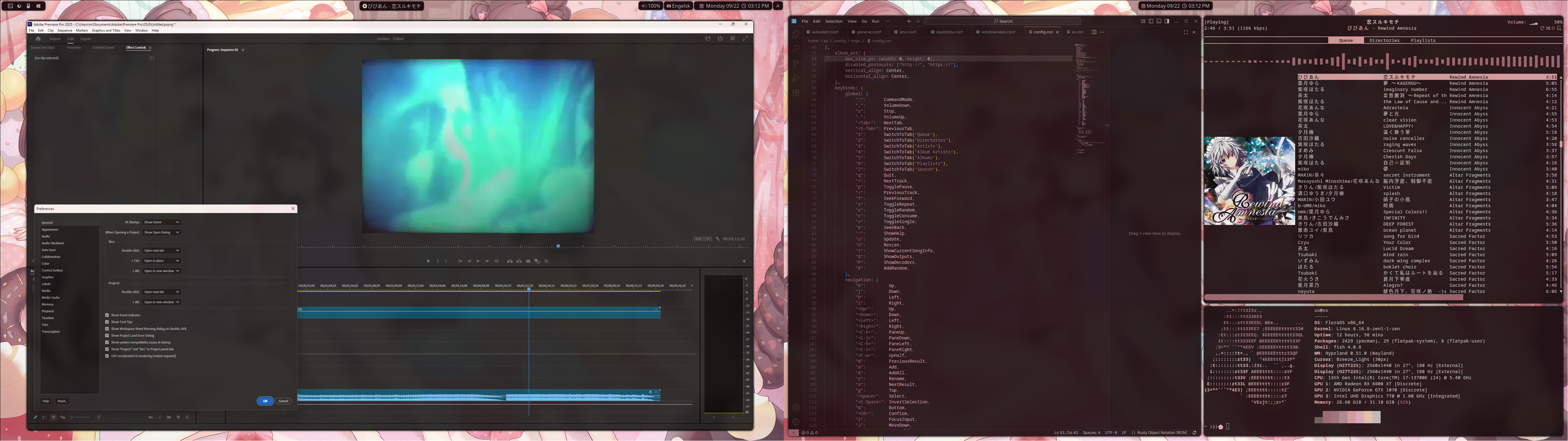Open VS Code Source Control icon

795,63
